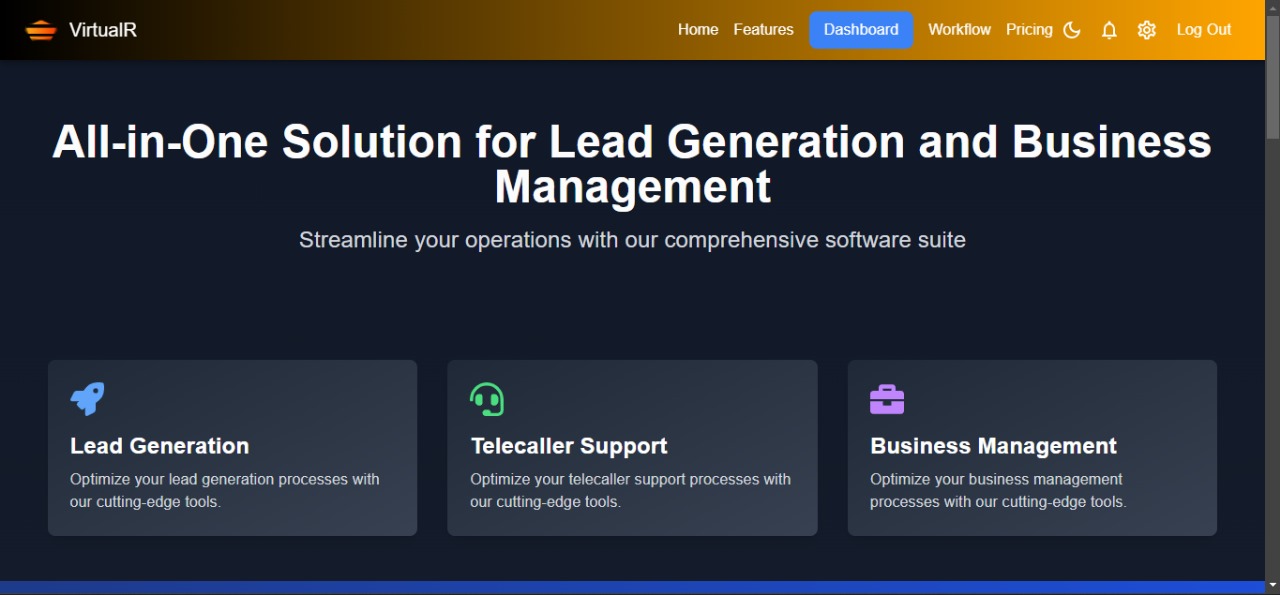Click the green headset Telecaller Support icon
1280x595 pixels.
487,399
